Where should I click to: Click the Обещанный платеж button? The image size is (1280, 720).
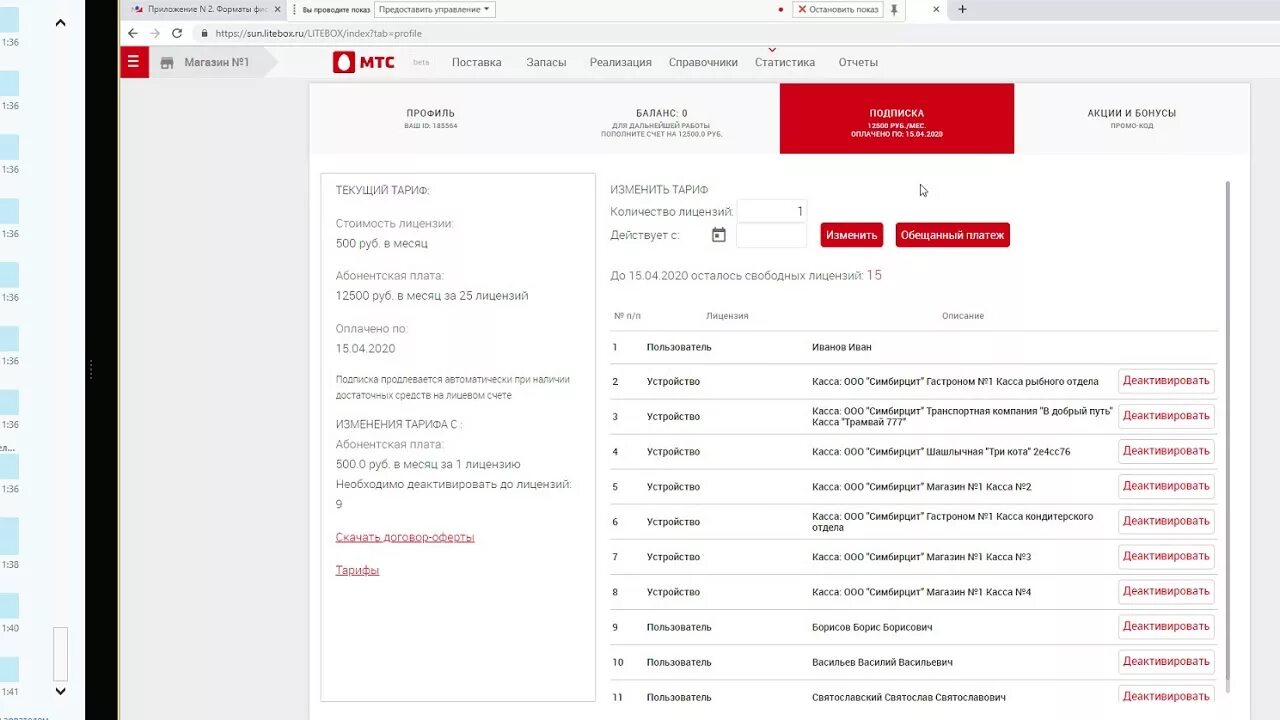[952, 235]
